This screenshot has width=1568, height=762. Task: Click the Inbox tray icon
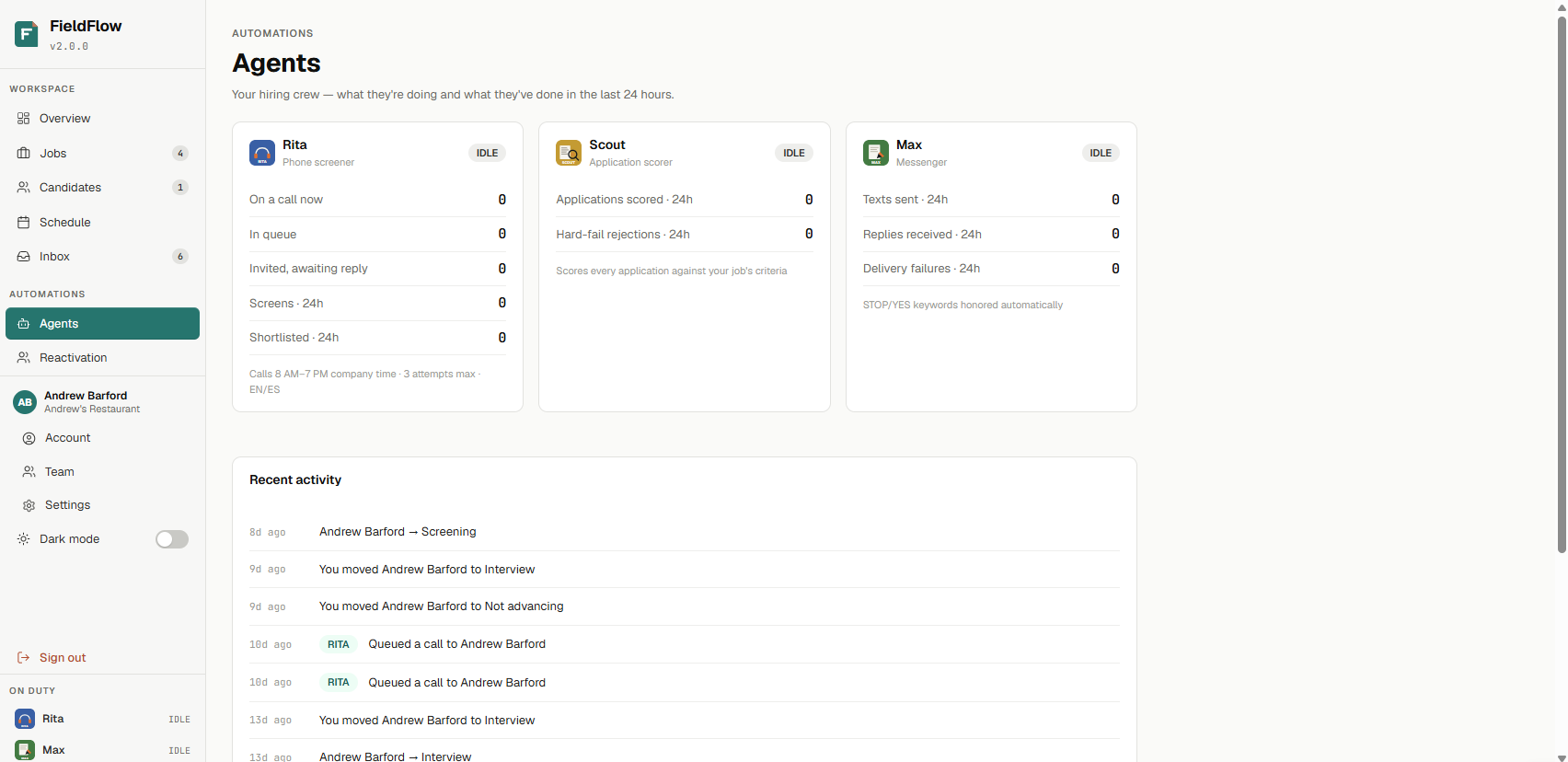[x=24, y=257]
